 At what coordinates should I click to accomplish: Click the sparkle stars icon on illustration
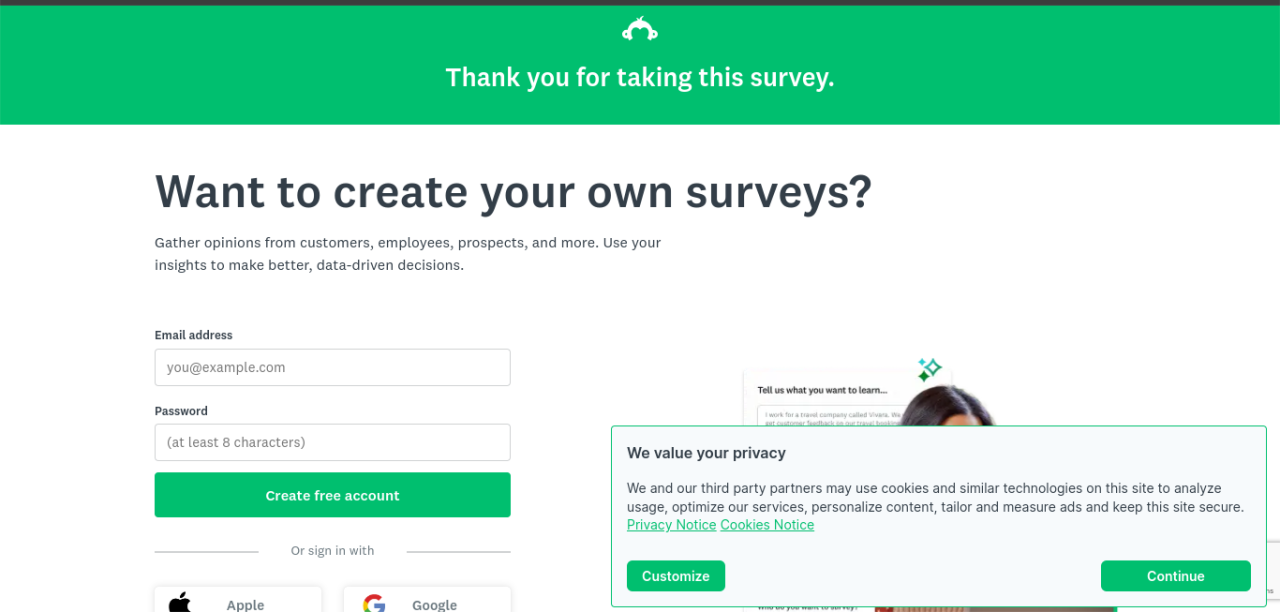tap(929, 369)
